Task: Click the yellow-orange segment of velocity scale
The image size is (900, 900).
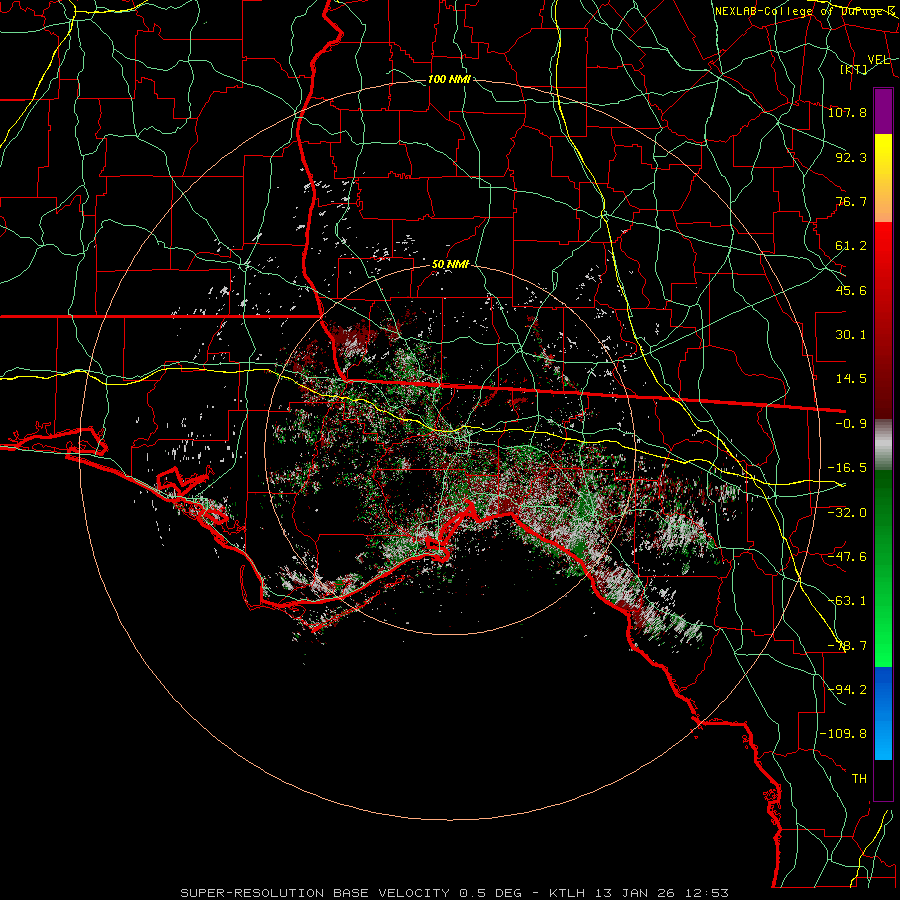Action: [883, 178]
